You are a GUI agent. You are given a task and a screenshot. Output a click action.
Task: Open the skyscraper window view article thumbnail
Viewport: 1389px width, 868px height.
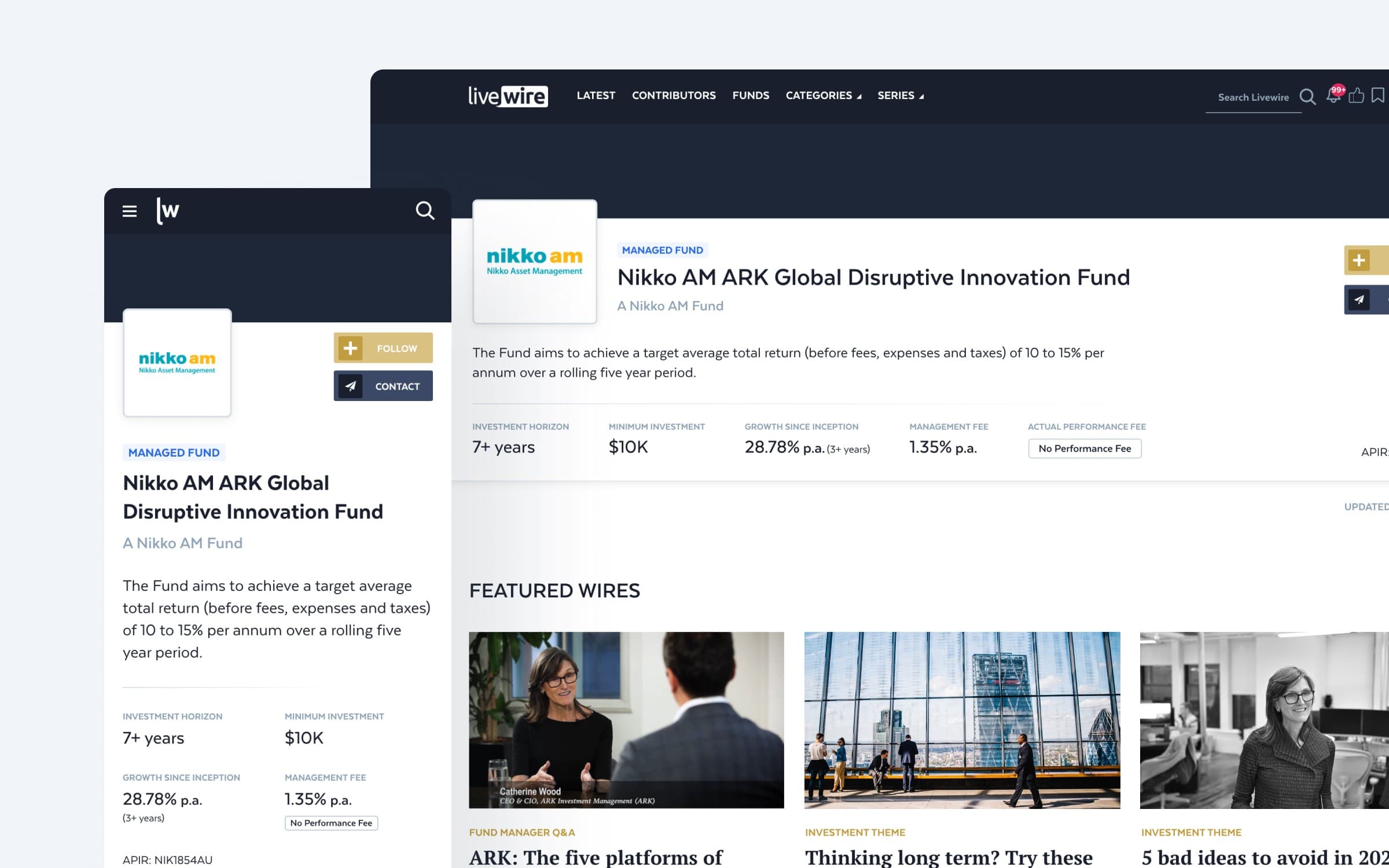click(962, 720)
